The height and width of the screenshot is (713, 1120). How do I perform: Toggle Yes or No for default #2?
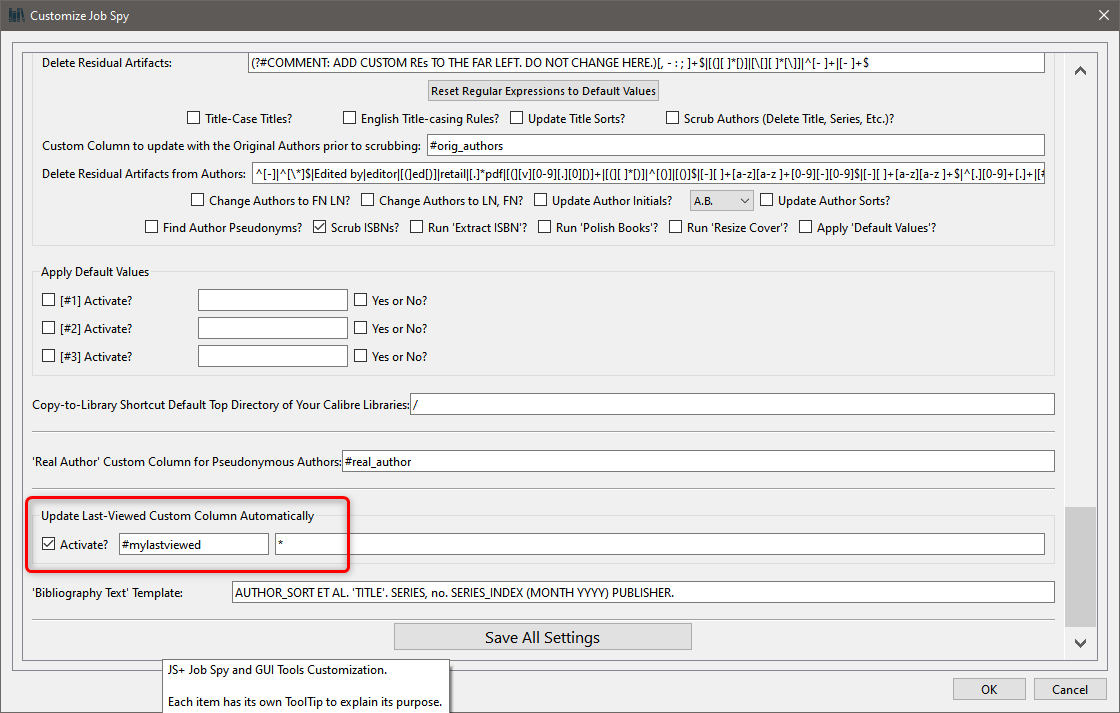click(361, 328)
